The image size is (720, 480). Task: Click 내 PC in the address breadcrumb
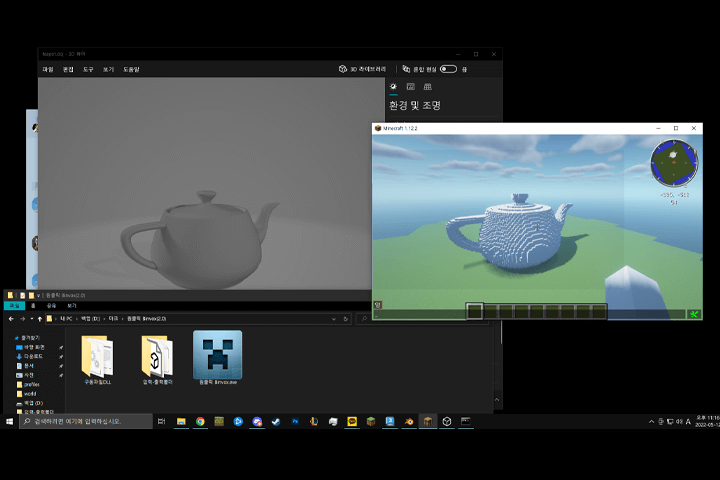(x=66, y=318)
